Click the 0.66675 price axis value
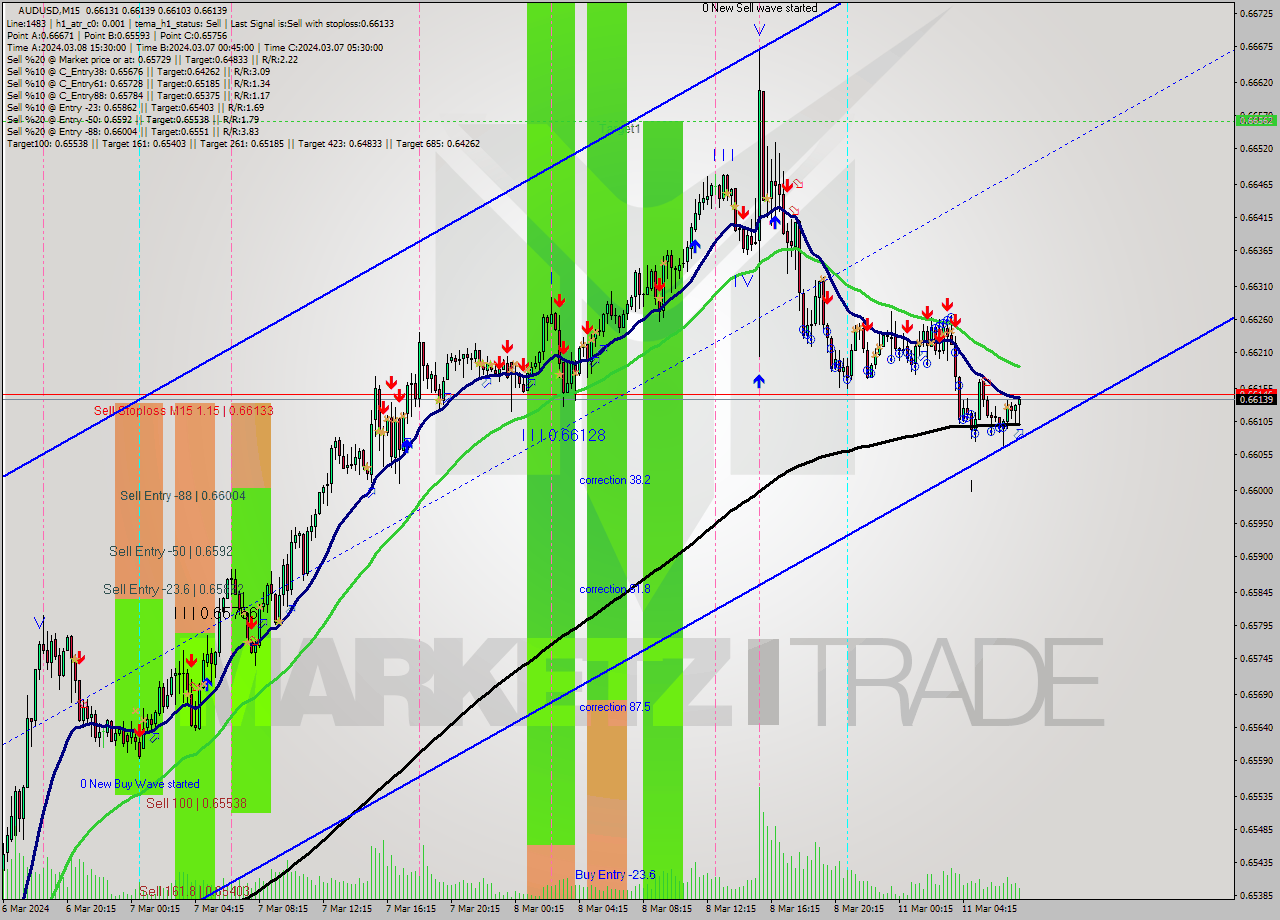Viewport: 1280px width, 920px height. coord(1256,47)
